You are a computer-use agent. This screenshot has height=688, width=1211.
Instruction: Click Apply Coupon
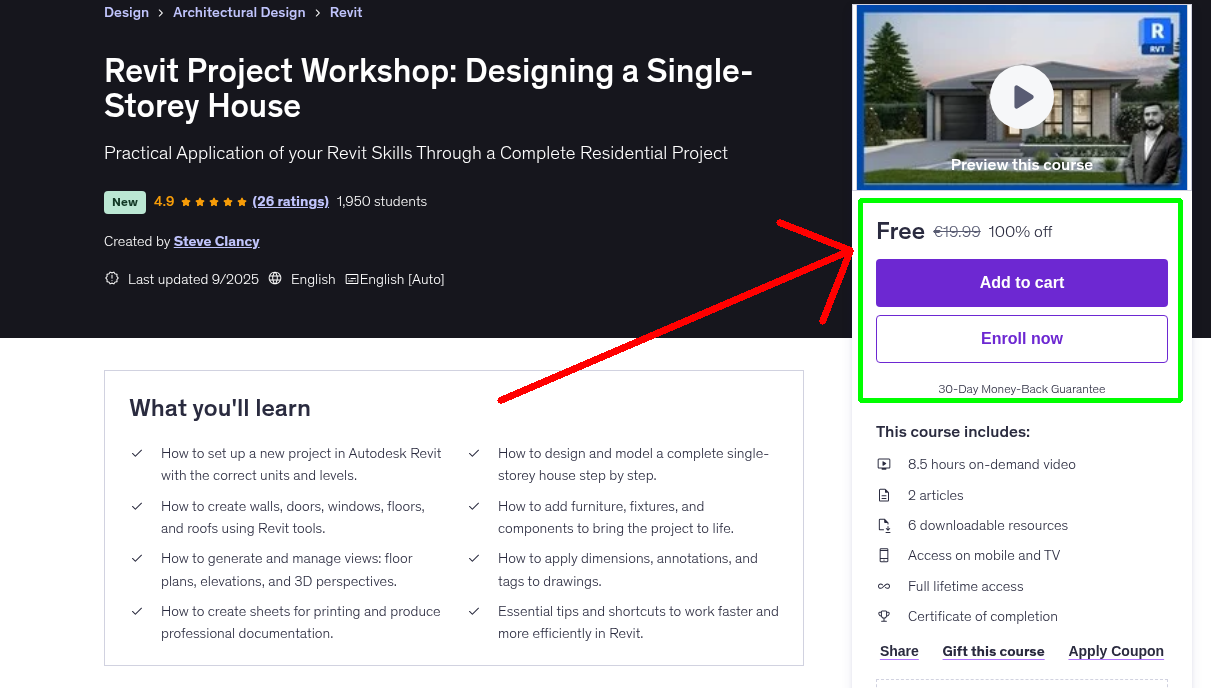click(1116, 651)
